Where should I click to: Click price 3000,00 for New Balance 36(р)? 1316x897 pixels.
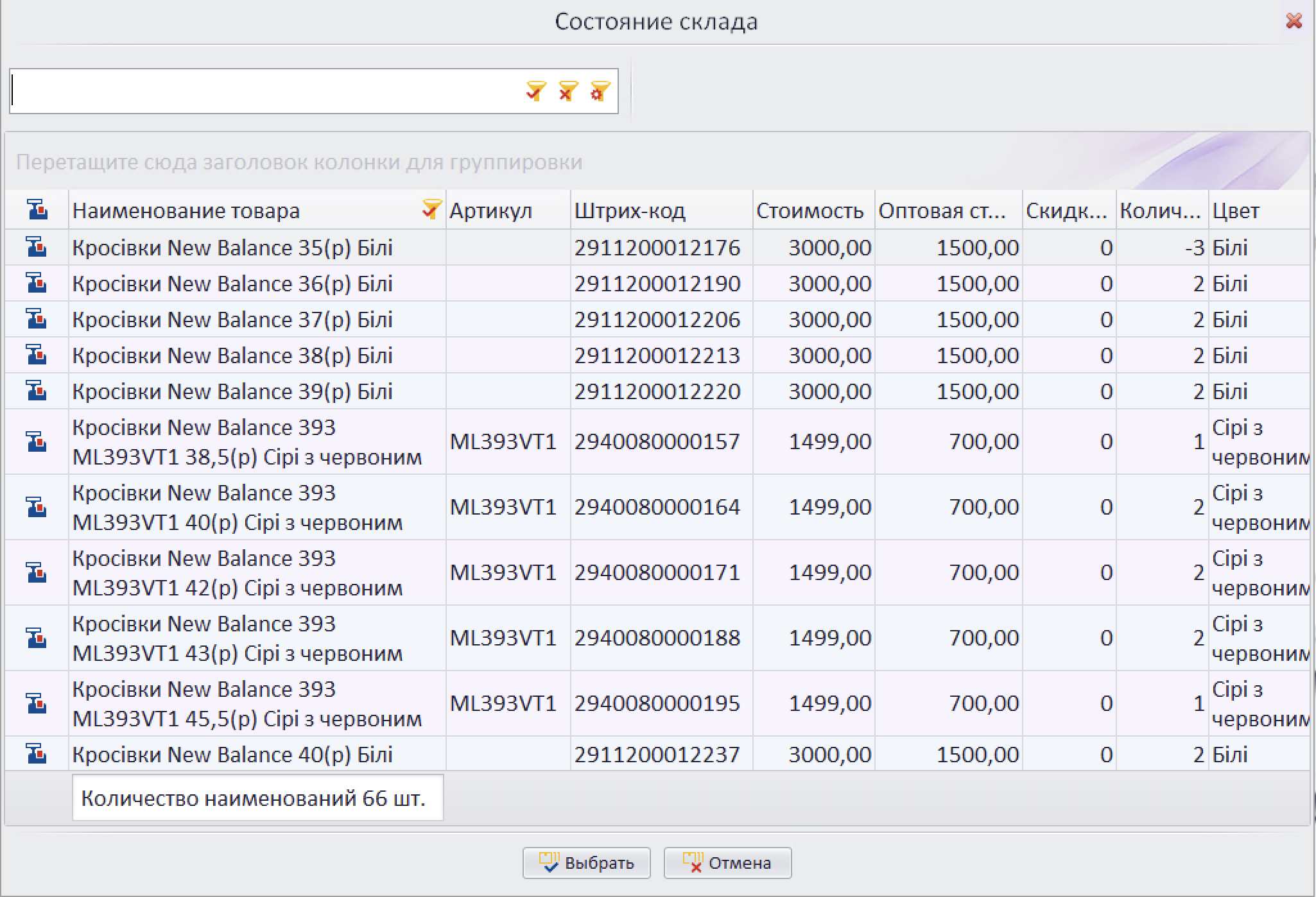tap(830, 284)
